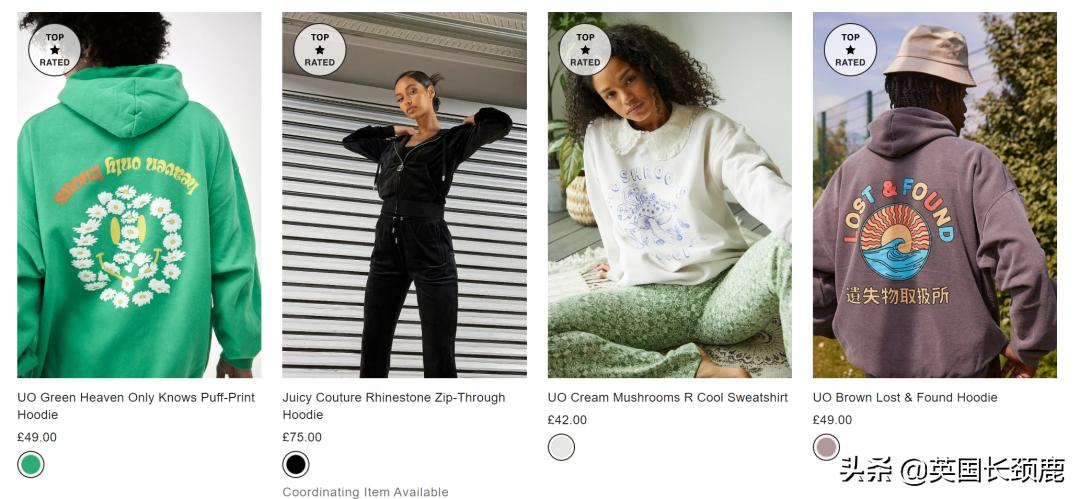Select the black color swatch

click(x=295, y=465)
